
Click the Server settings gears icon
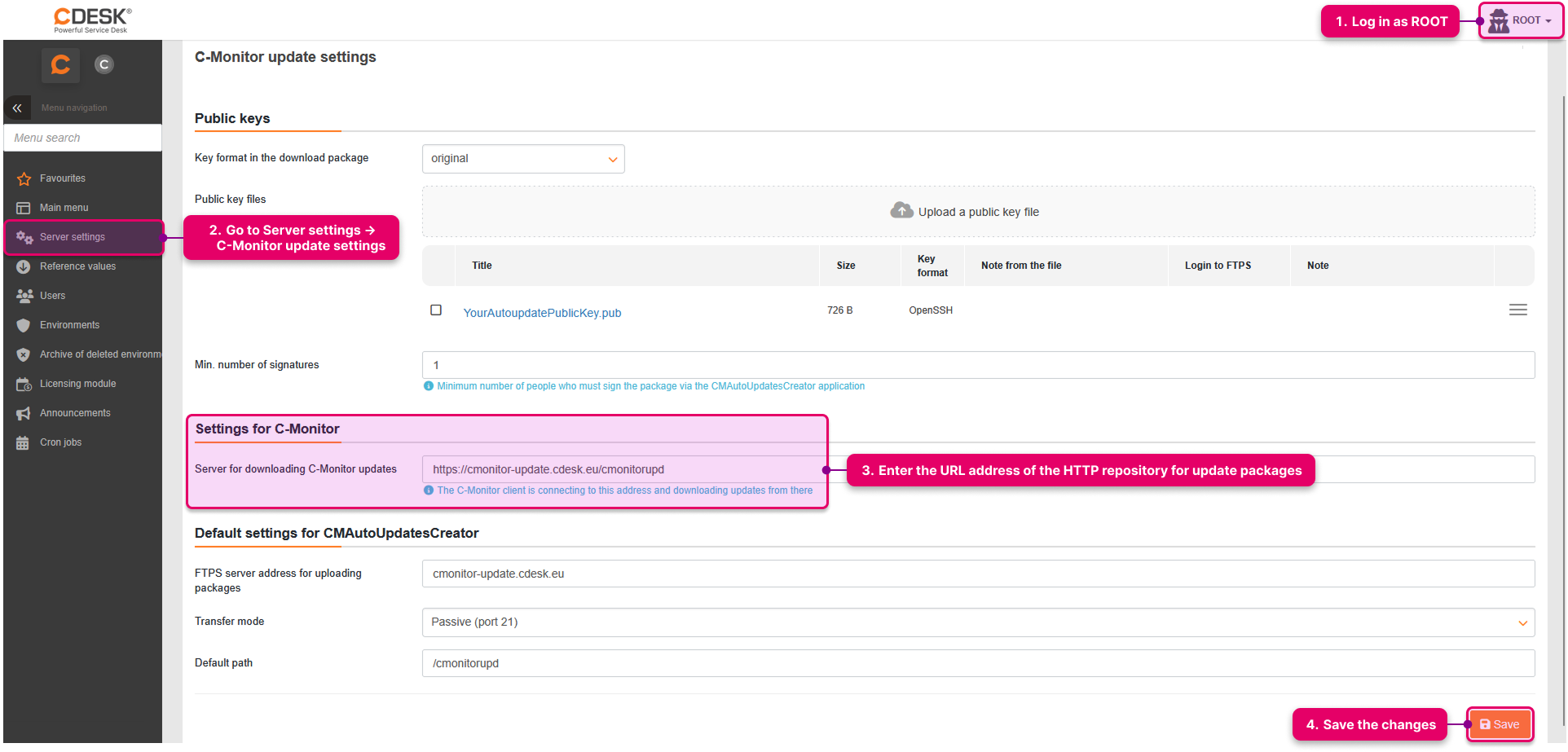tap(24, 237)
